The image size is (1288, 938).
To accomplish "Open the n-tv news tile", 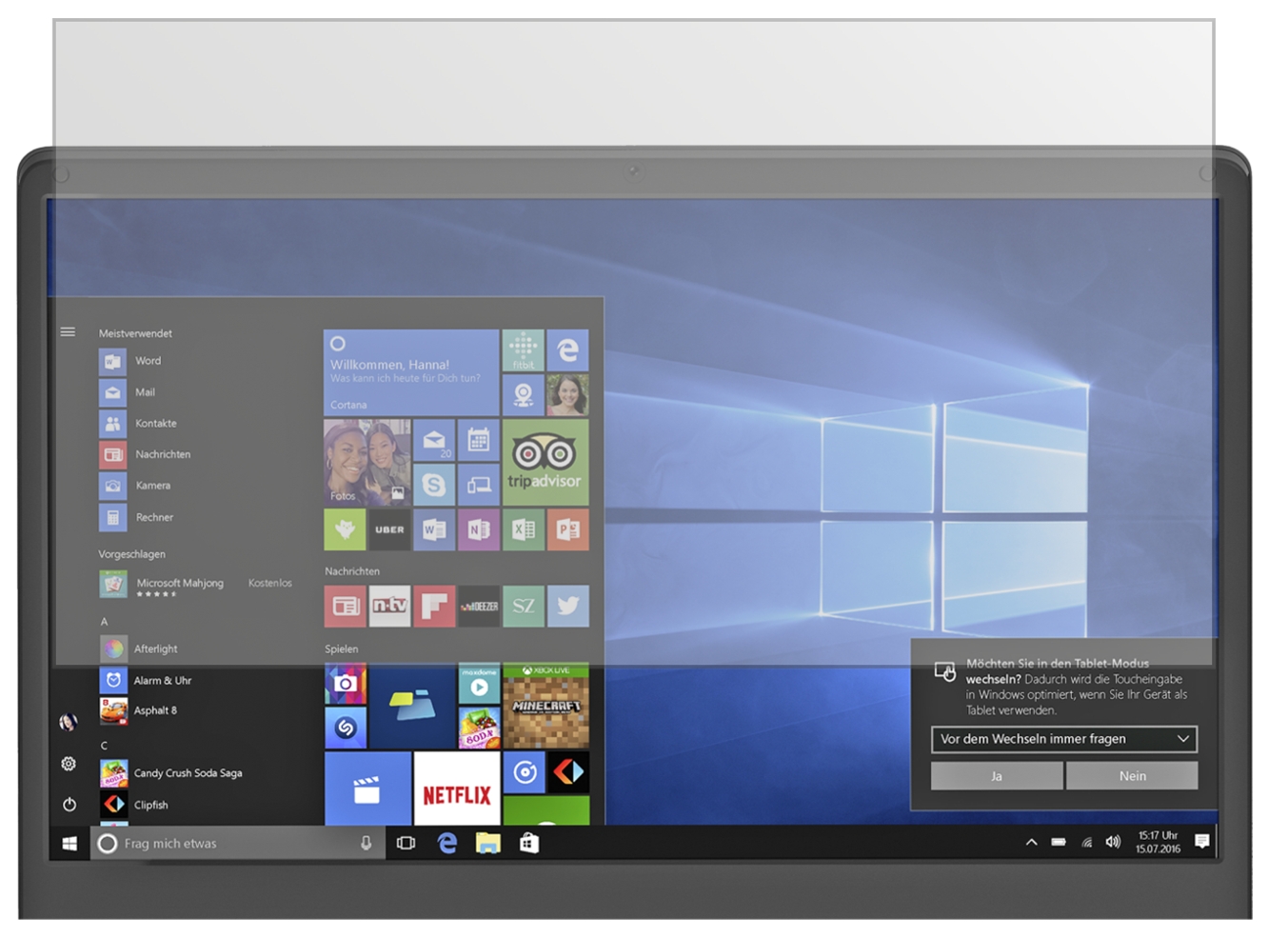I will [389, 606].
